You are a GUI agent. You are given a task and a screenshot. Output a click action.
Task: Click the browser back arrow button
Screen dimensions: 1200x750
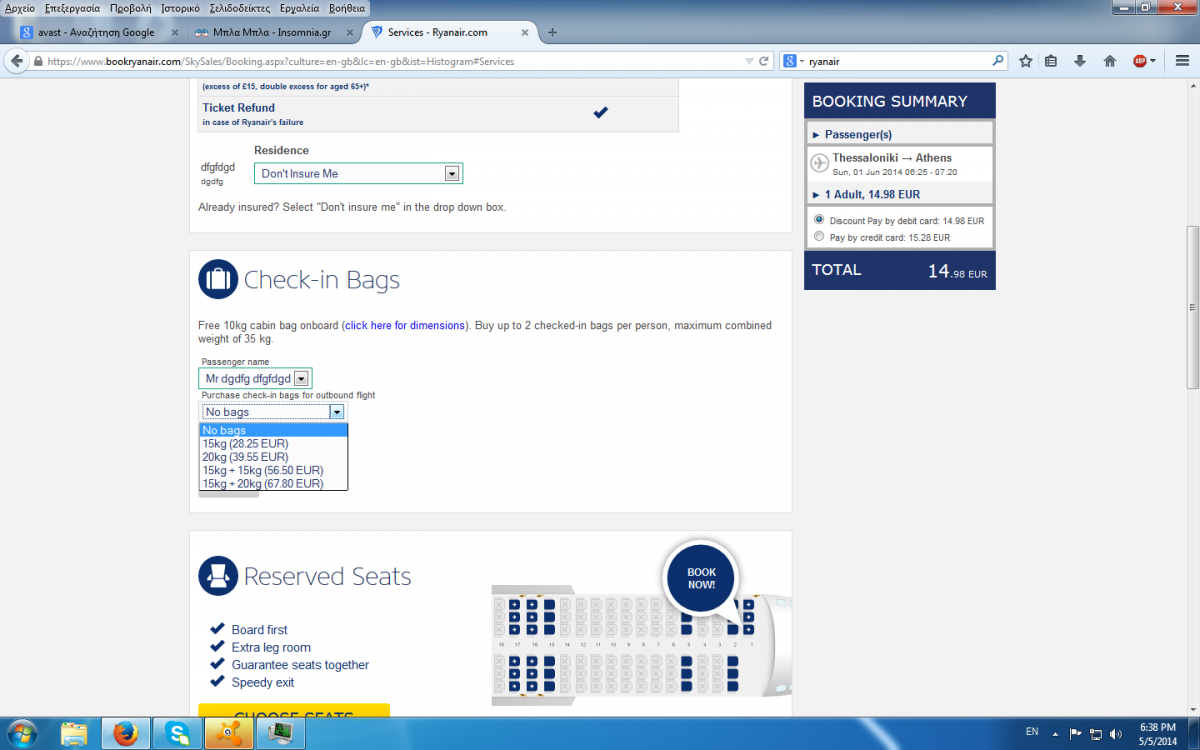pos(16,61)
